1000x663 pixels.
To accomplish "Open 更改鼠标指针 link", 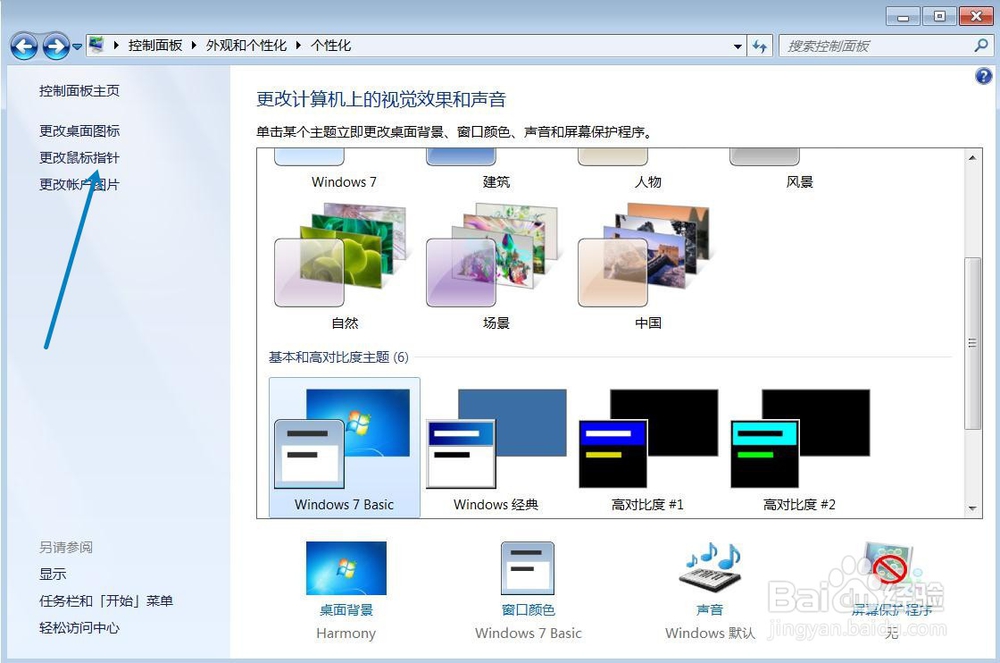I will tap(79, 157).
